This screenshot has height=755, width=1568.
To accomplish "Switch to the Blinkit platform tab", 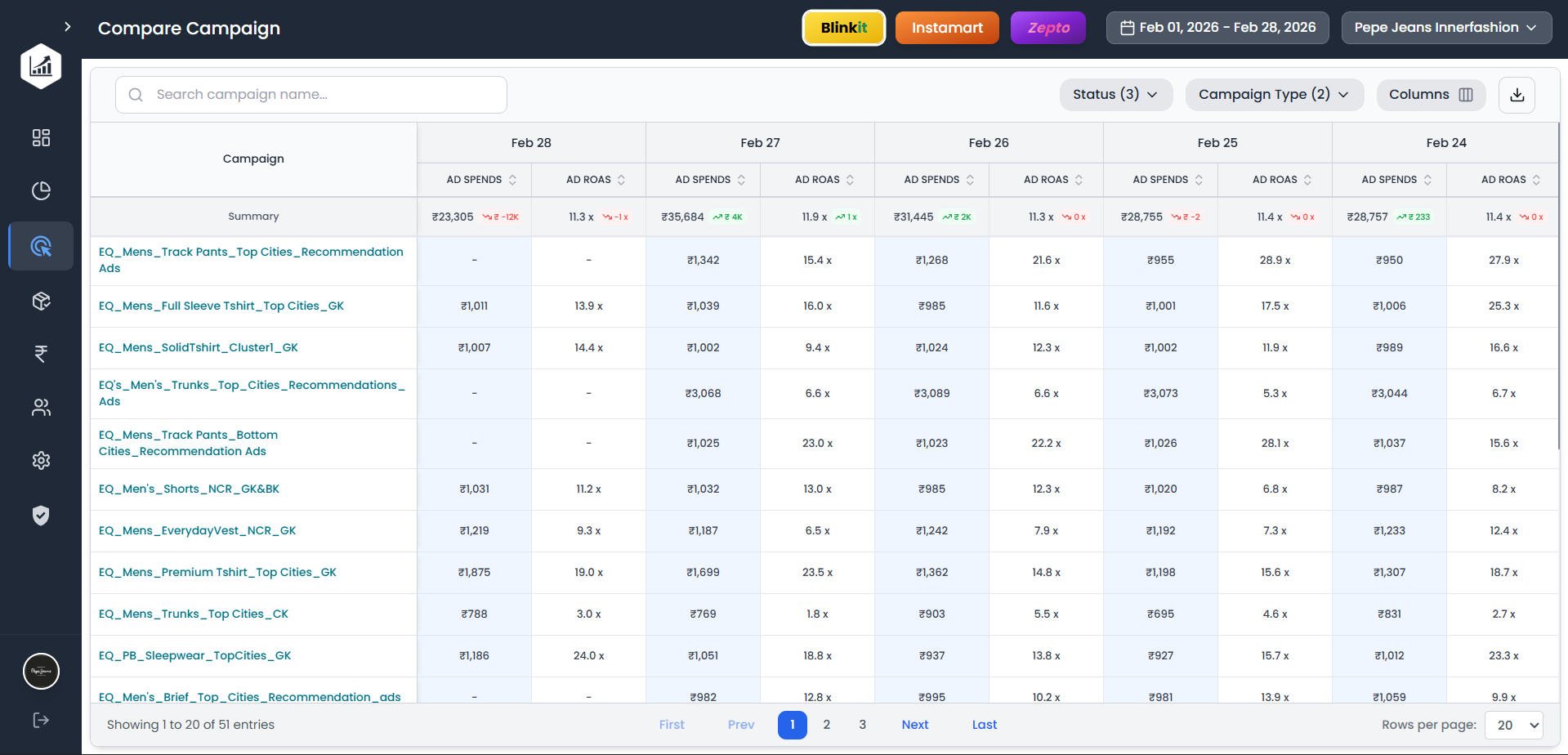I will click(844, 28).
